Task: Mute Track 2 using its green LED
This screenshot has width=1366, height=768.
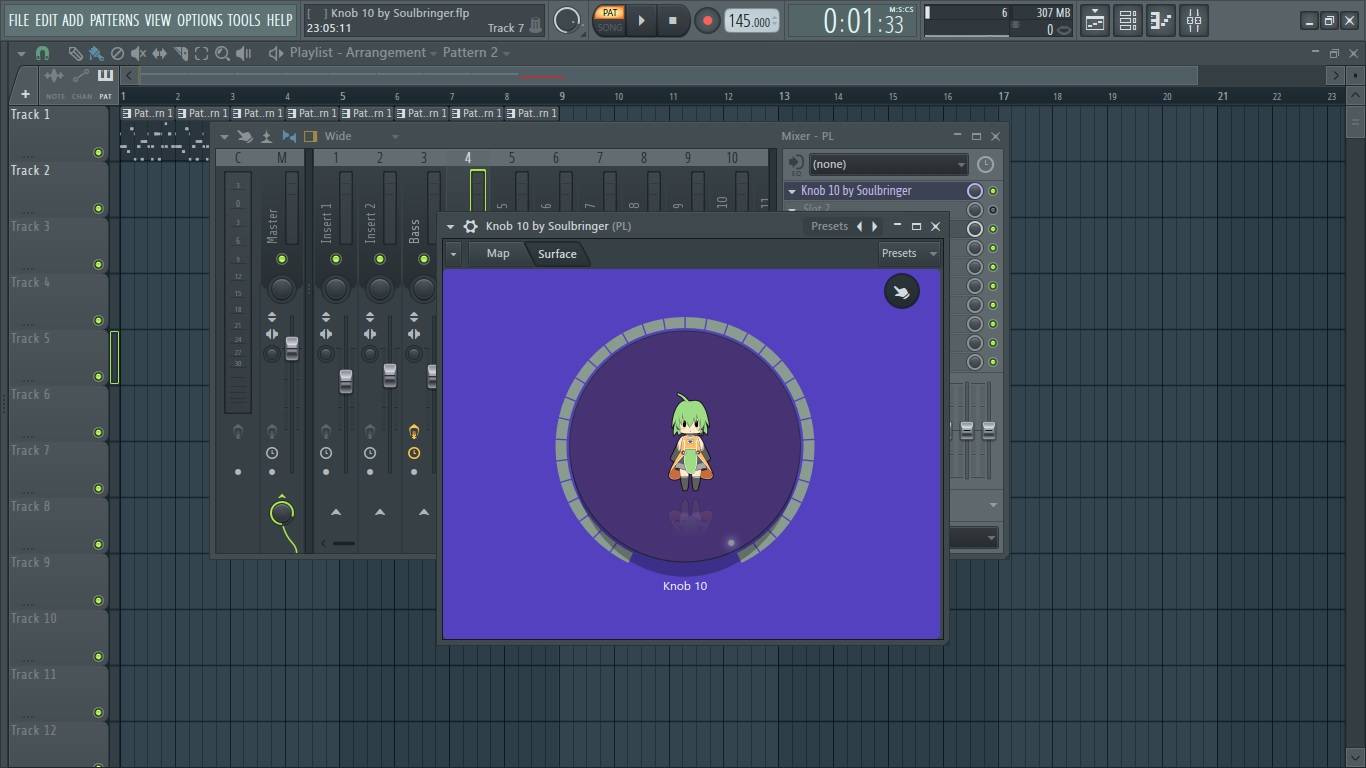Action: click(x=98, y=209)
